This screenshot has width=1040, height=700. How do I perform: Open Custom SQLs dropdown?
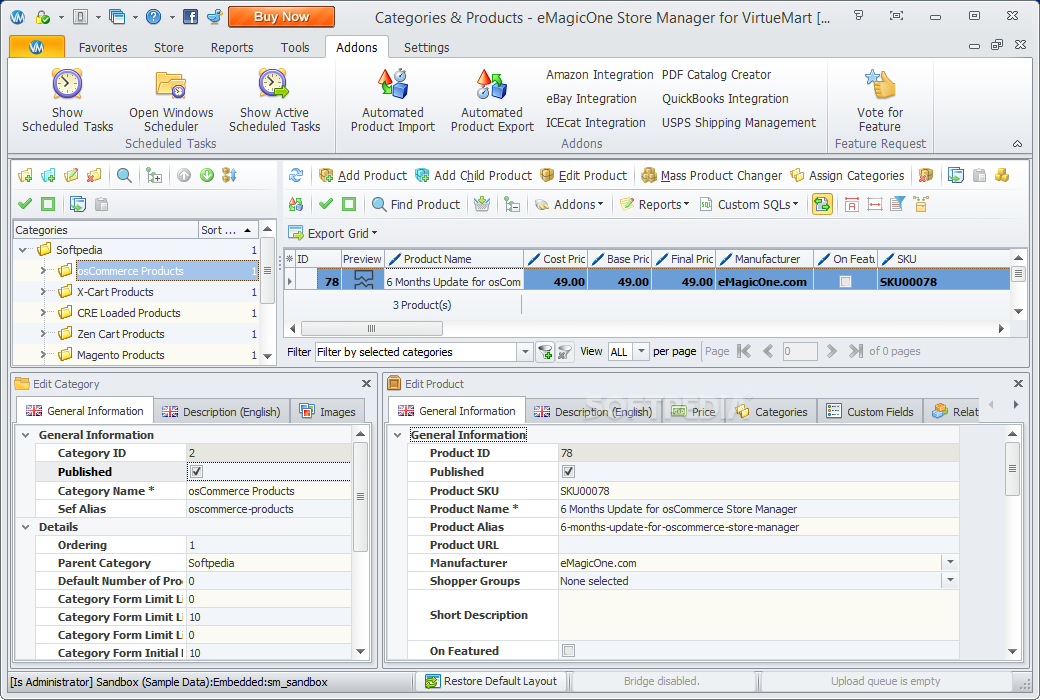(x=749, y=204)
